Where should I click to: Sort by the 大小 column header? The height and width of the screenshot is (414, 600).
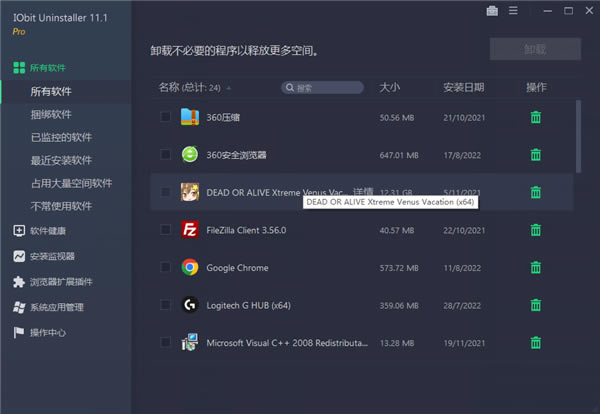click(390, 88)
